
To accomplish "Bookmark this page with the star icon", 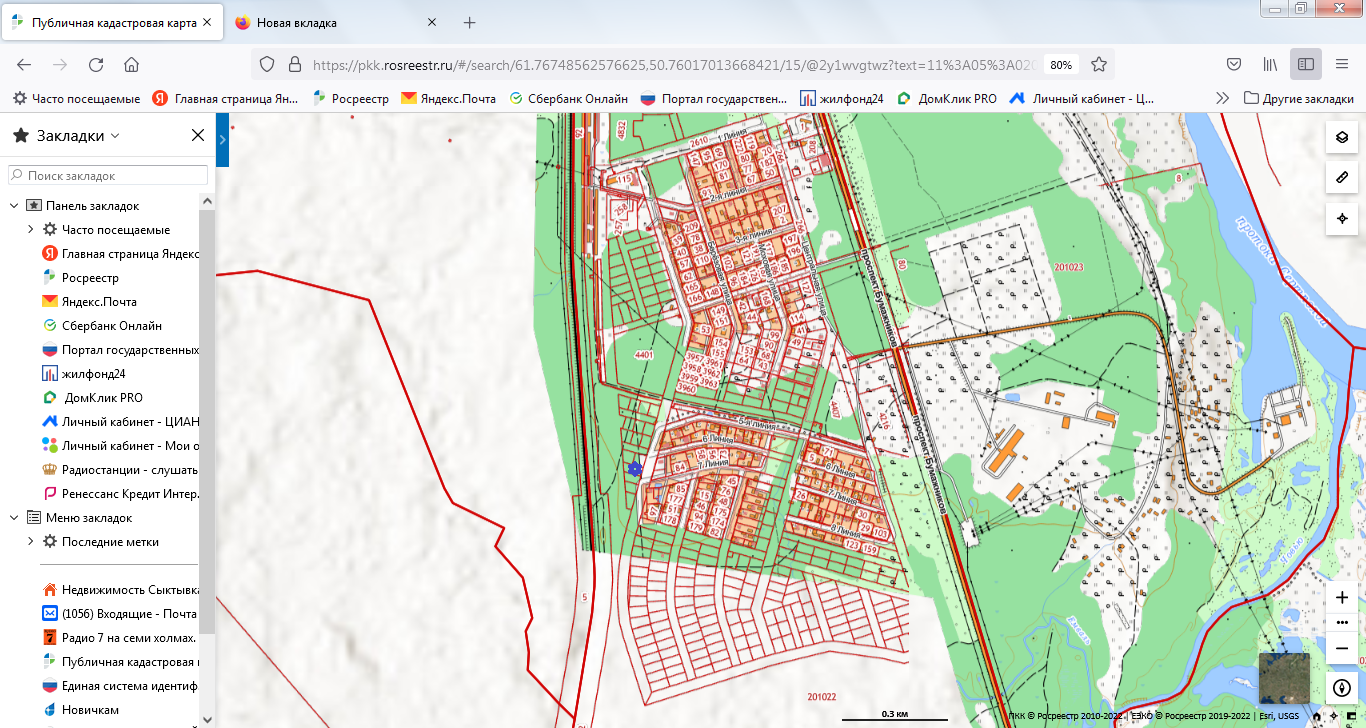I will coord(1099,64).
